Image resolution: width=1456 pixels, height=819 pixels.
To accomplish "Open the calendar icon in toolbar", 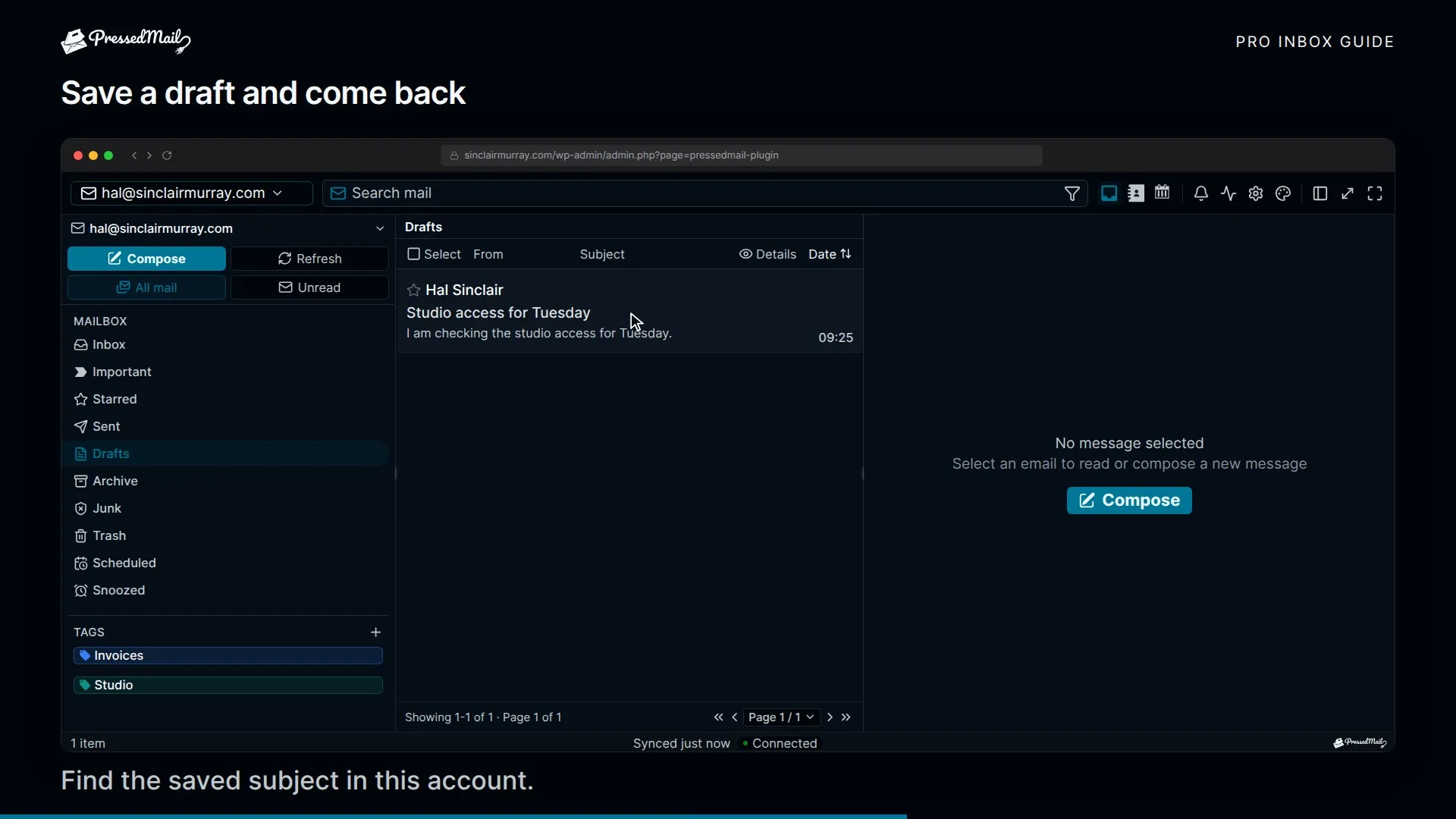I will (x=1162, y=193).
